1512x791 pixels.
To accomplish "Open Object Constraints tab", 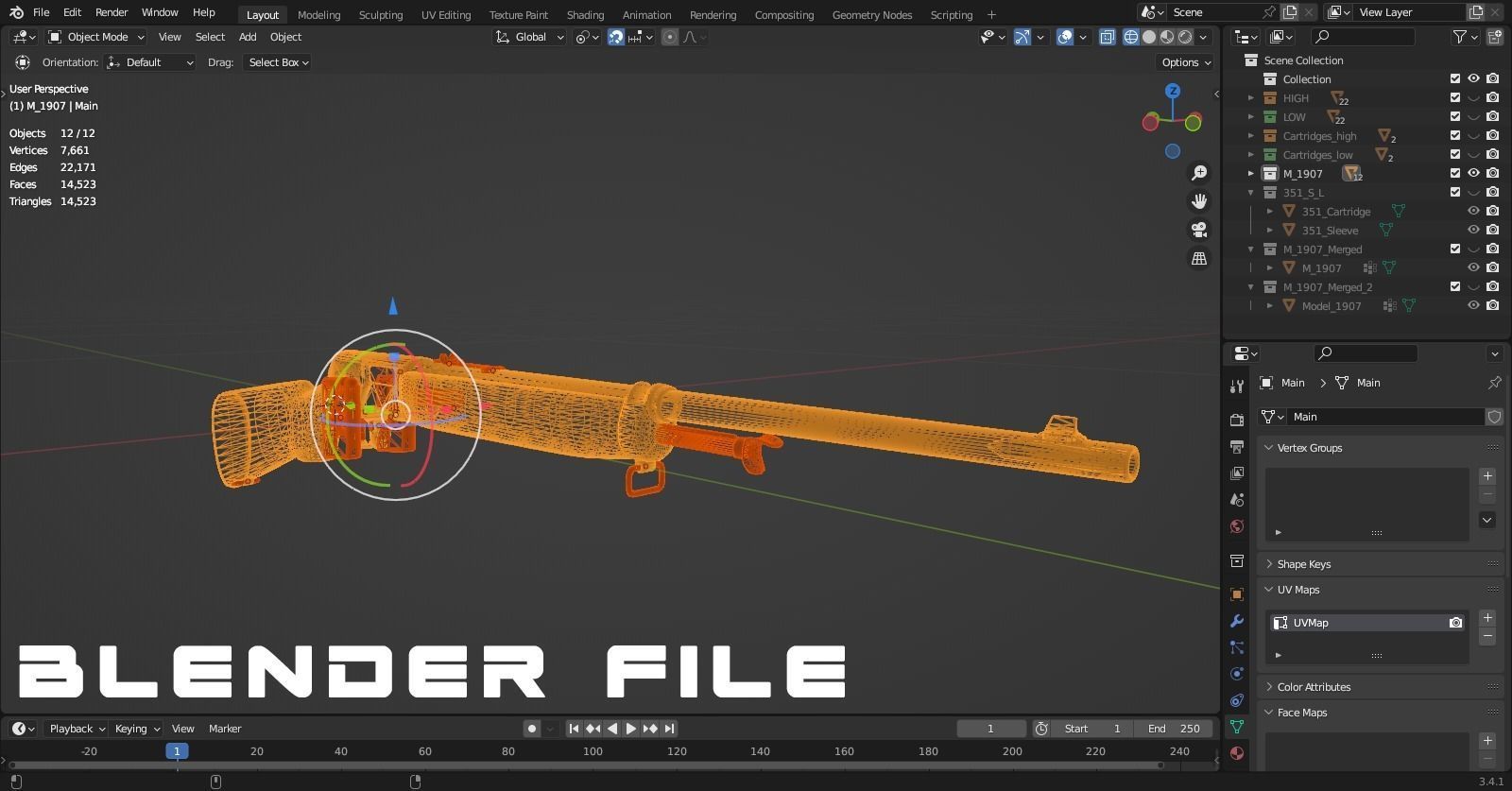I will coord(1237,700).
